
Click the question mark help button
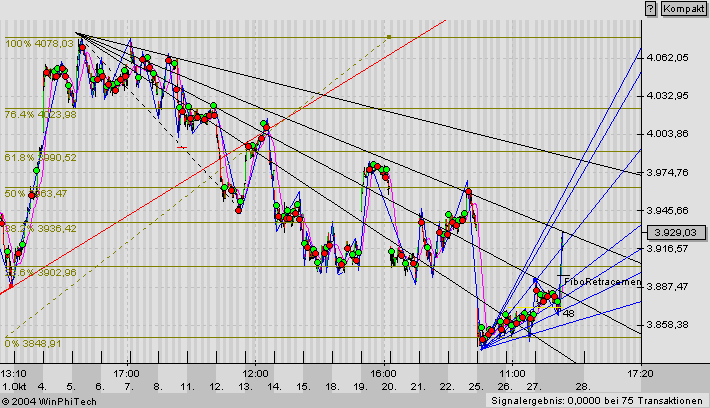pyautogui.click(x=651, y=9)
